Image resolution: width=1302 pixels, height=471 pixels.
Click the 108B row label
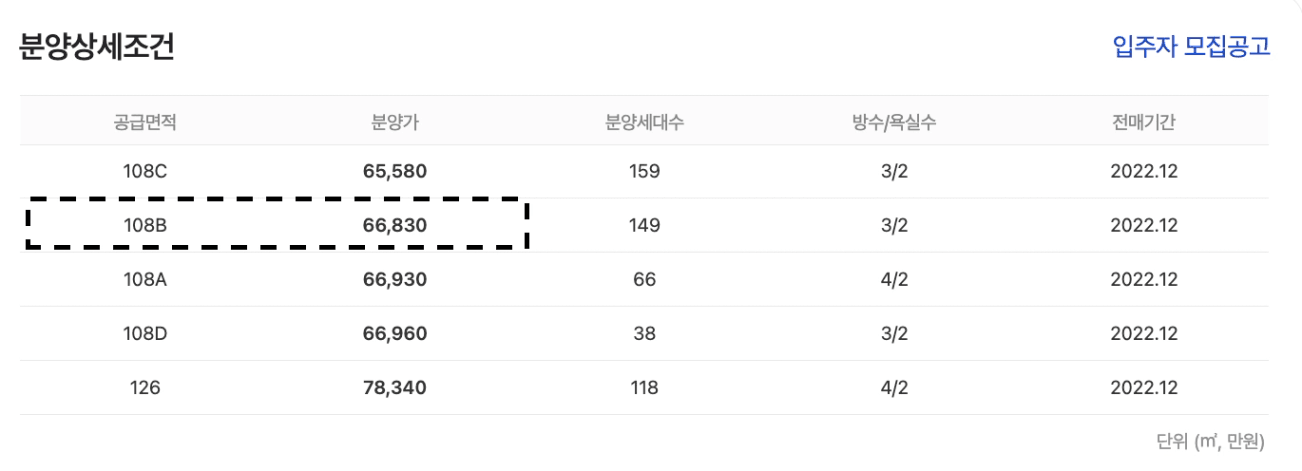click(x=145, y=225)
